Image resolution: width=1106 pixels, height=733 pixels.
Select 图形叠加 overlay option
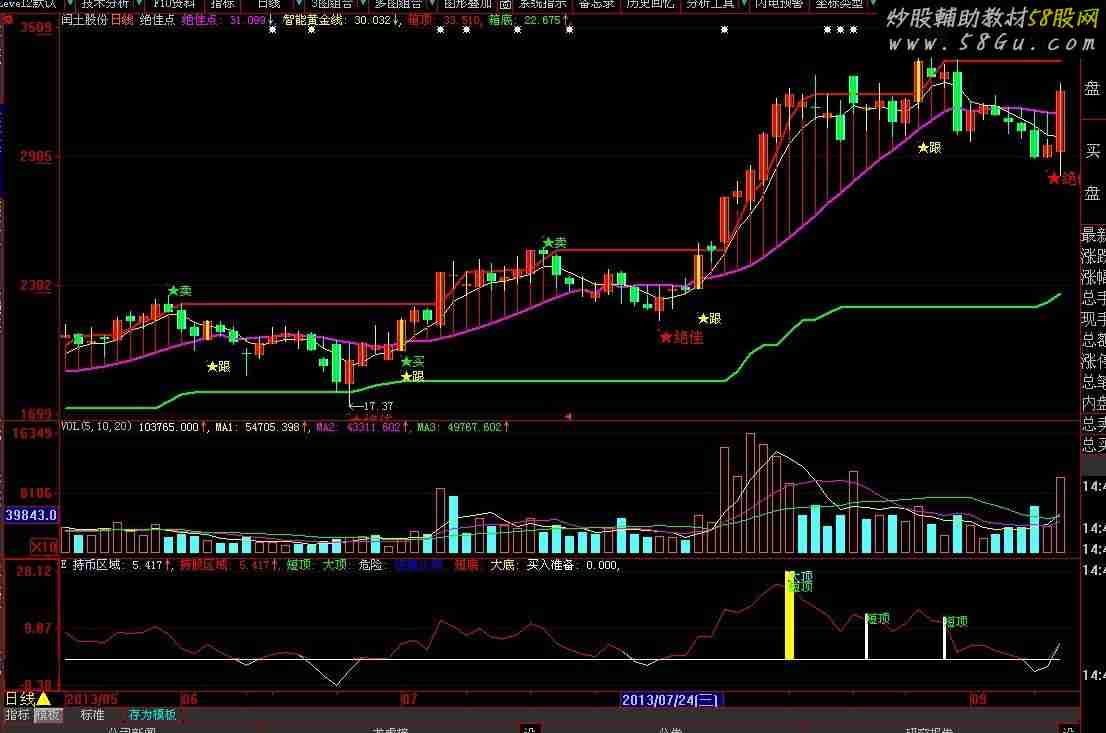coord(467,4)
